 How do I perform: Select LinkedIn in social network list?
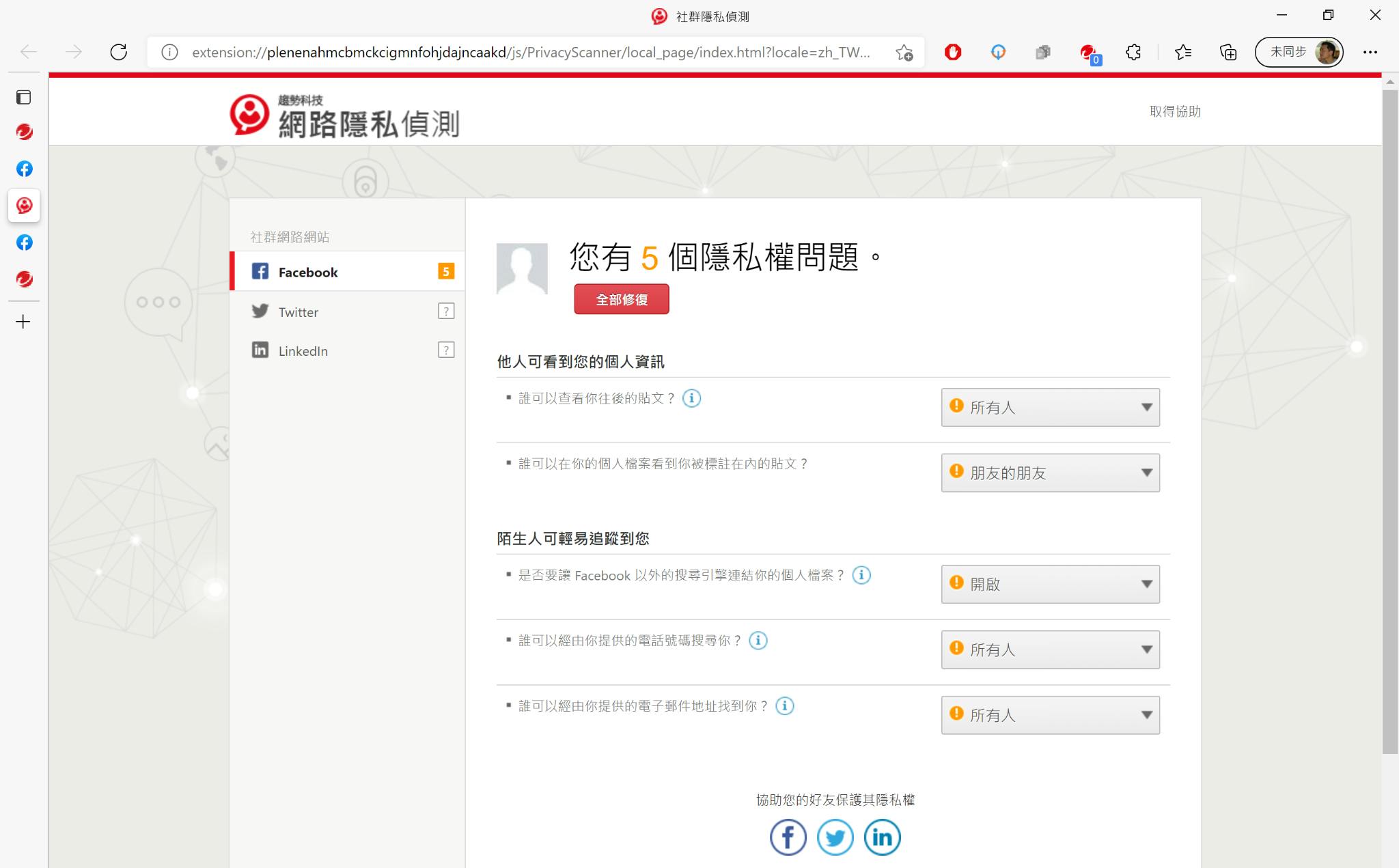347,350
